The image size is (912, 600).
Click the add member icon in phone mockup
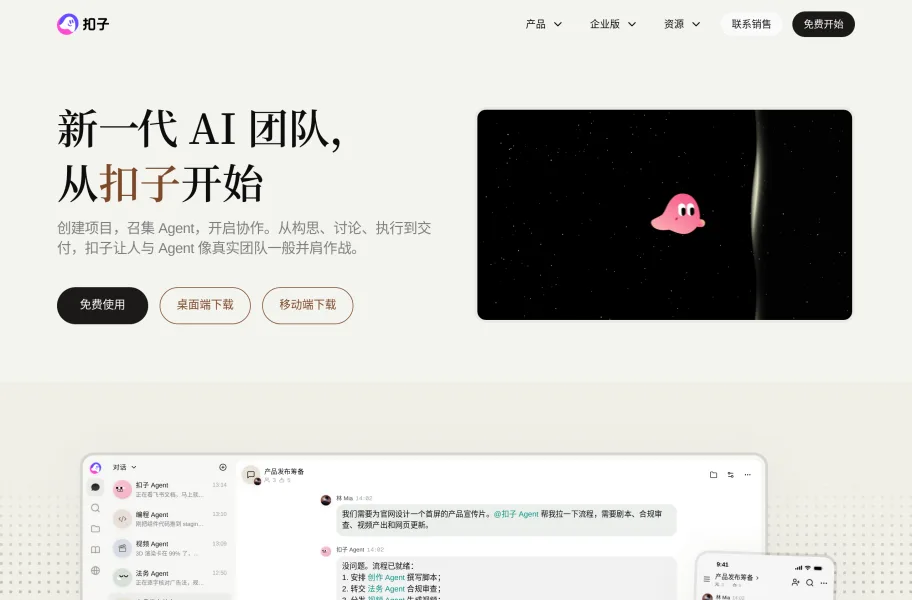point(796,582)
